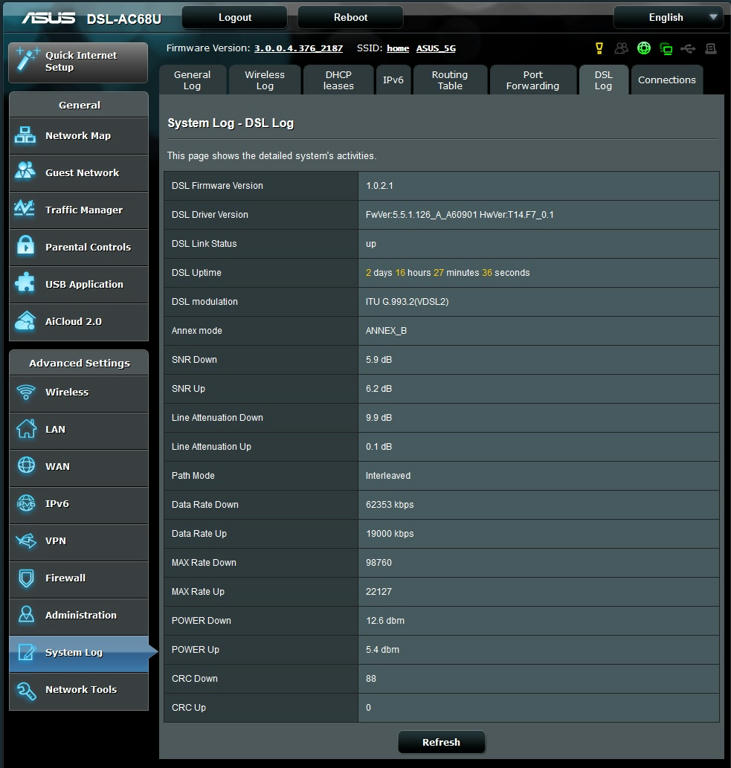Viewport: 731px width, 768px height.
Task: Click the Path Mode value Interleaved
Action: coord(388,476)
